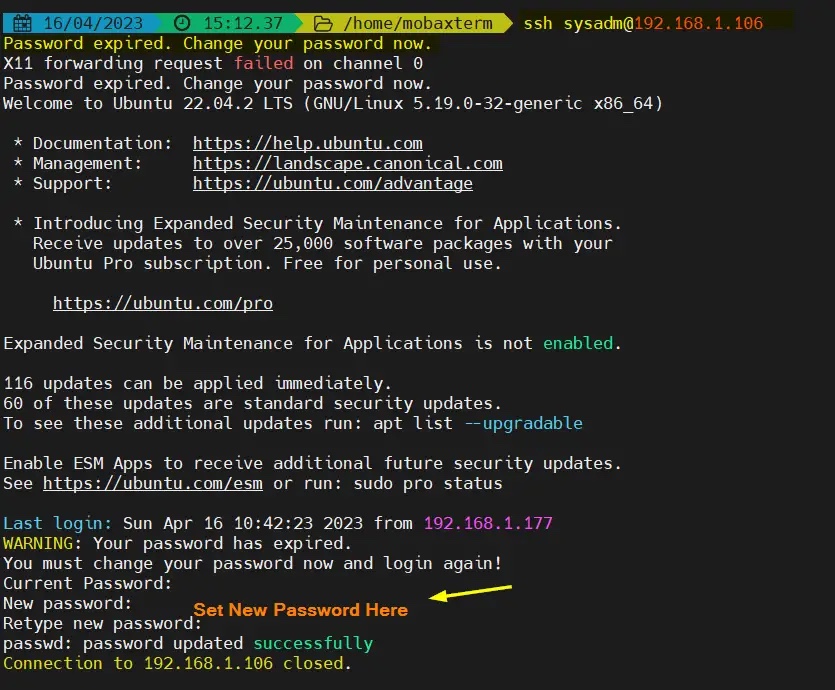Open the ubuntu.com/esm link
835x690 pixels.
153,483
